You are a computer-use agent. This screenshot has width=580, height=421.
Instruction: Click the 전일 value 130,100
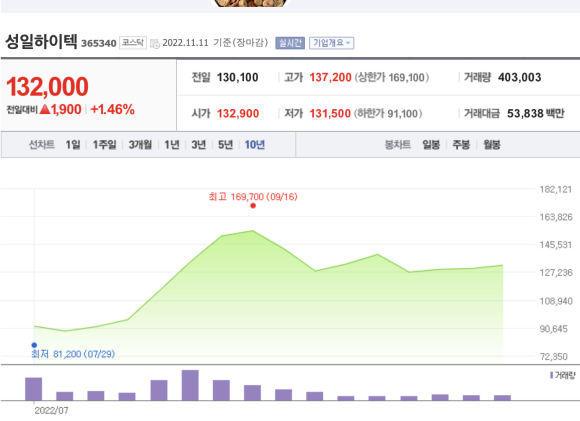click(237, 78)
